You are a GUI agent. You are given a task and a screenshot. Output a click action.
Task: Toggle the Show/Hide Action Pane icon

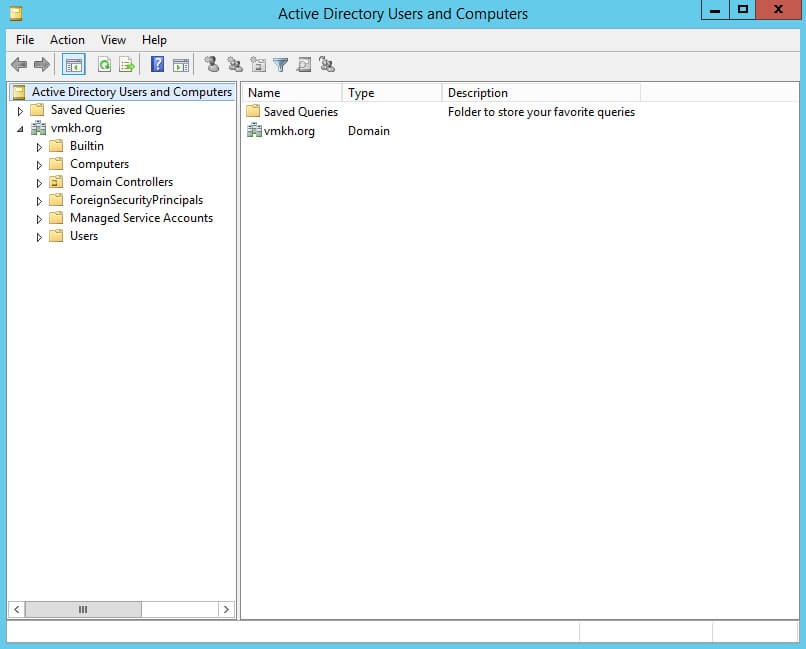[x=181, y=65]
